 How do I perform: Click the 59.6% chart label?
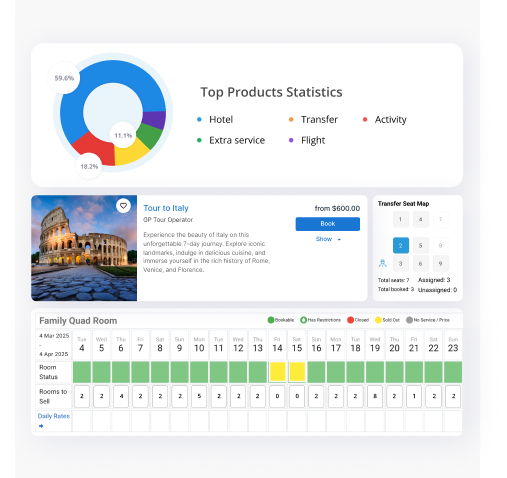coord(64,78)
